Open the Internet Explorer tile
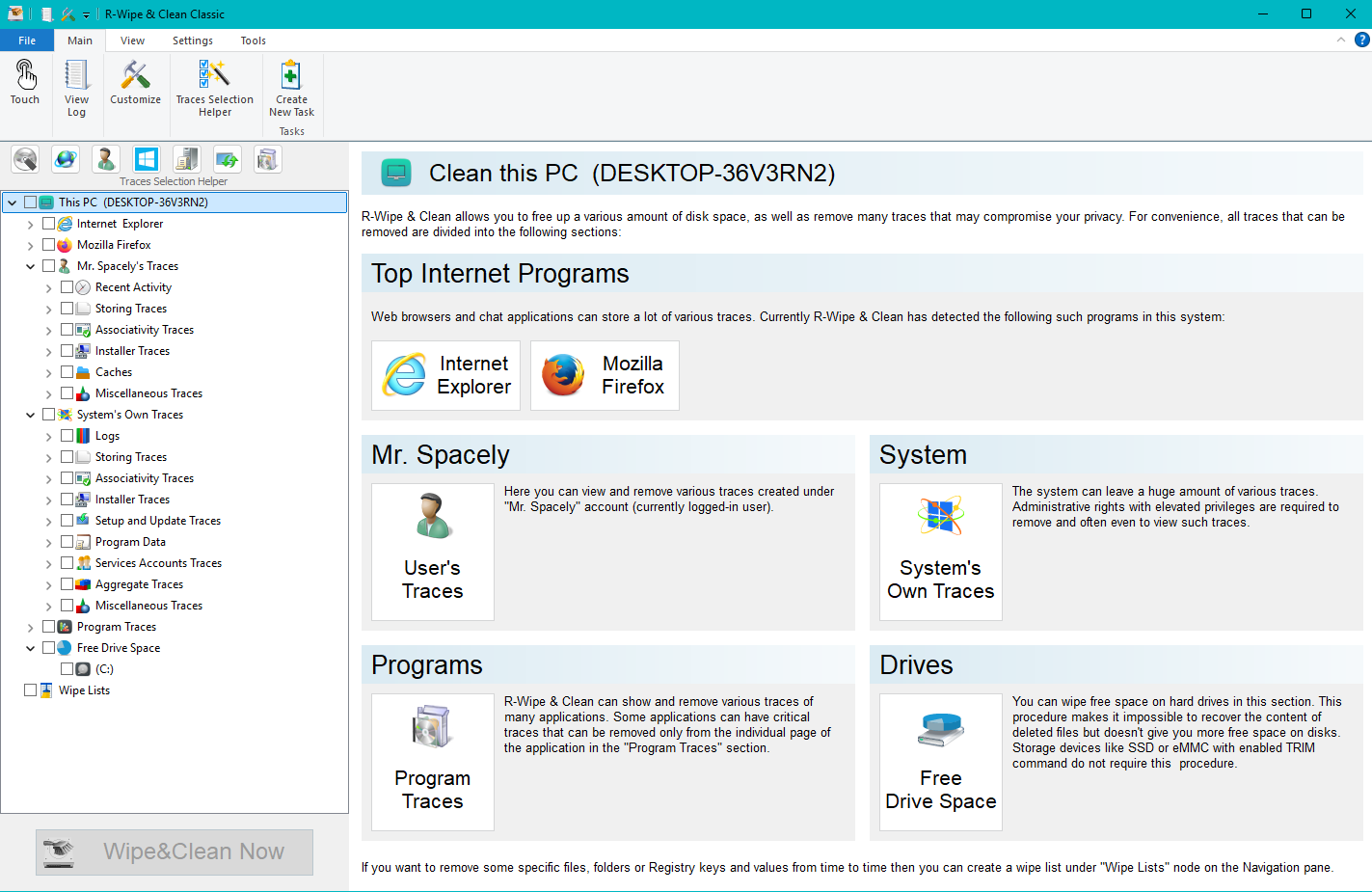The image size is (1372, 892). click(x=445, y=375)
